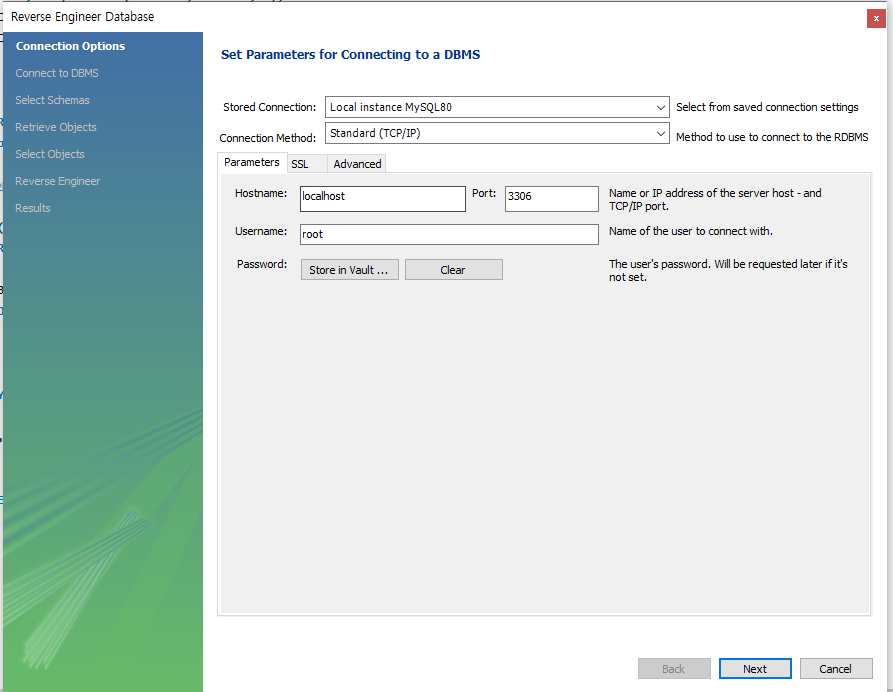Viewport: 893px width, 692px height.
Task: Click 'Select from saved connection settings' text
Action: tap(767, 107)
